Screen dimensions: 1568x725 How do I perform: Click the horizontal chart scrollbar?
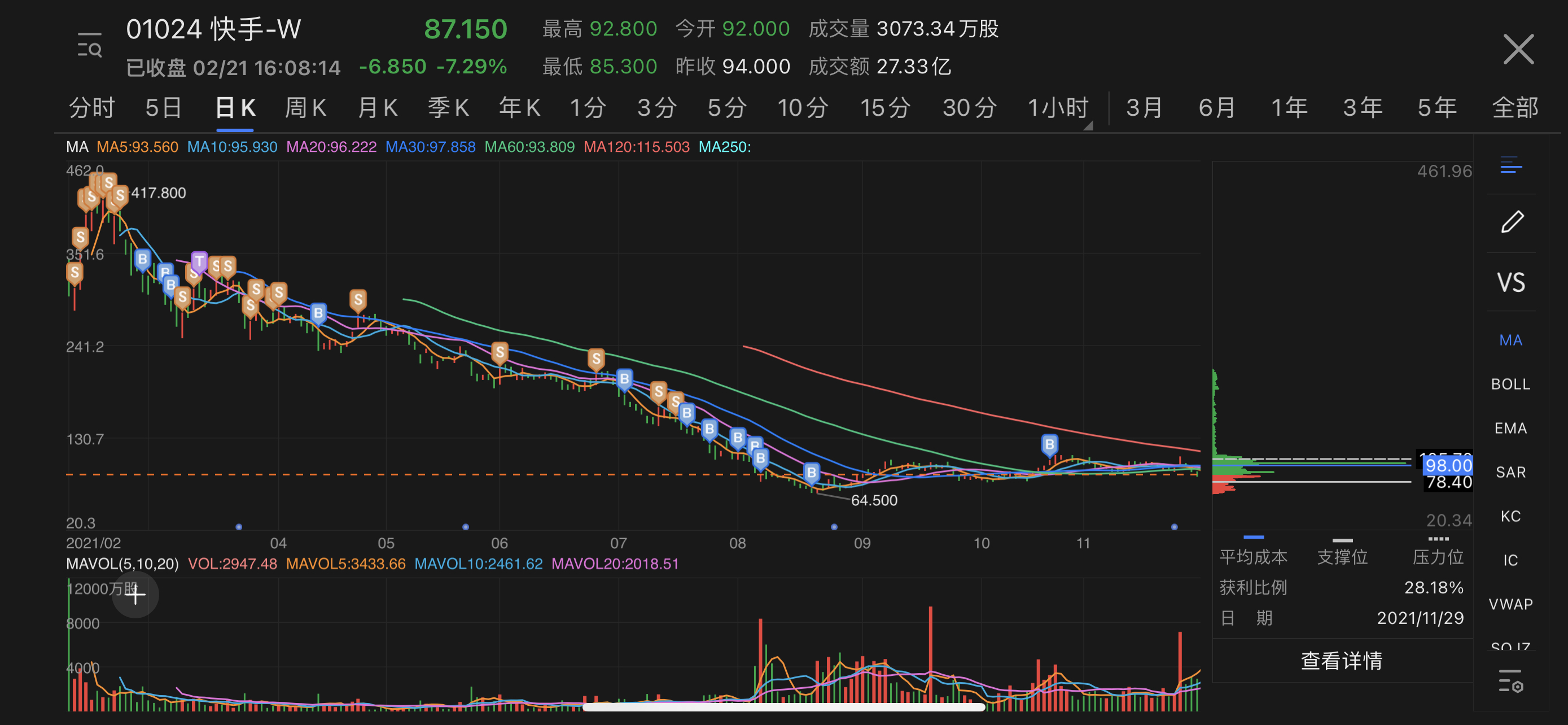click(783, 707)
